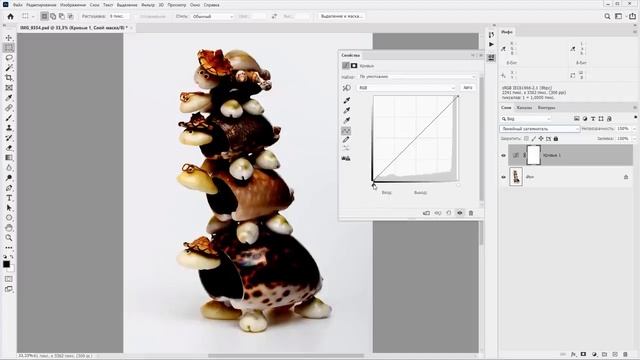Hide the Curves 1 adjustment layer
This screenshot has width=640, height=360.
tap(503, 156)
